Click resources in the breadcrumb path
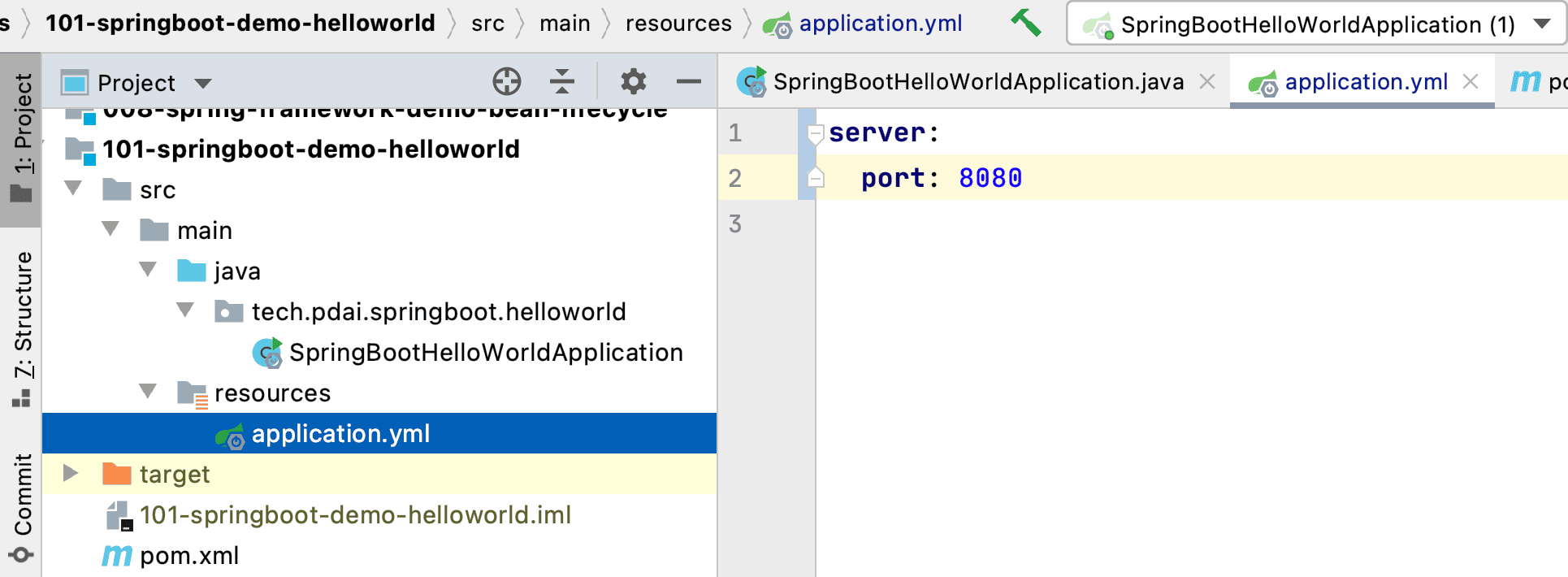The image size is (1568, 577). click(678, 24)
